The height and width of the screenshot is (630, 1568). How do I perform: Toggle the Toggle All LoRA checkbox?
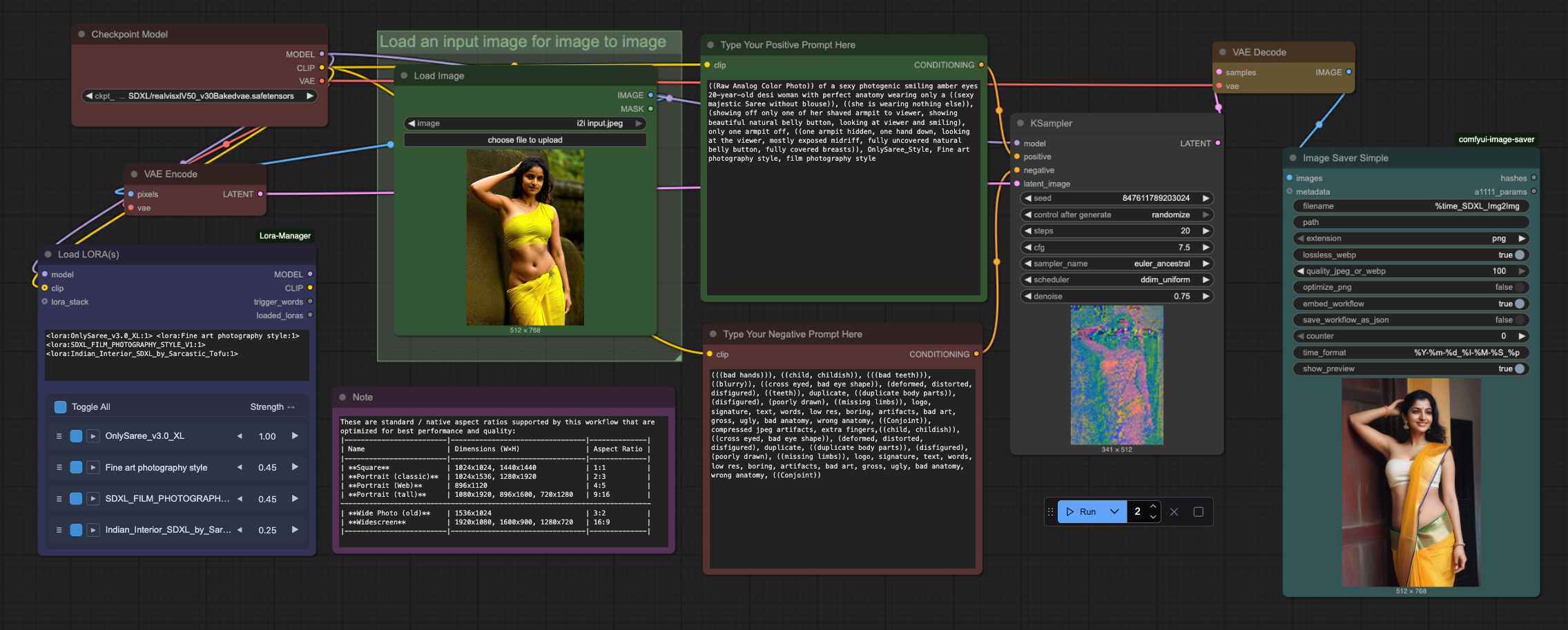point(60,407)
